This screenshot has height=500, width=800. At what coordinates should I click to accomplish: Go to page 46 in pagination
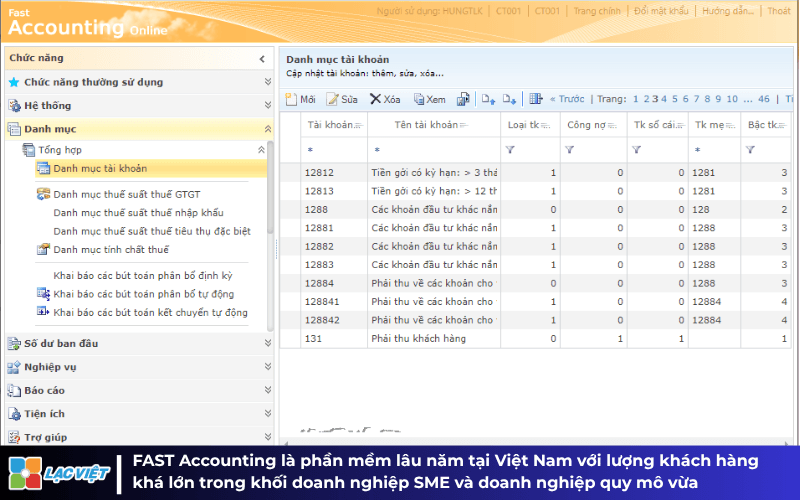pyautogui.click(x=764, y=99)
